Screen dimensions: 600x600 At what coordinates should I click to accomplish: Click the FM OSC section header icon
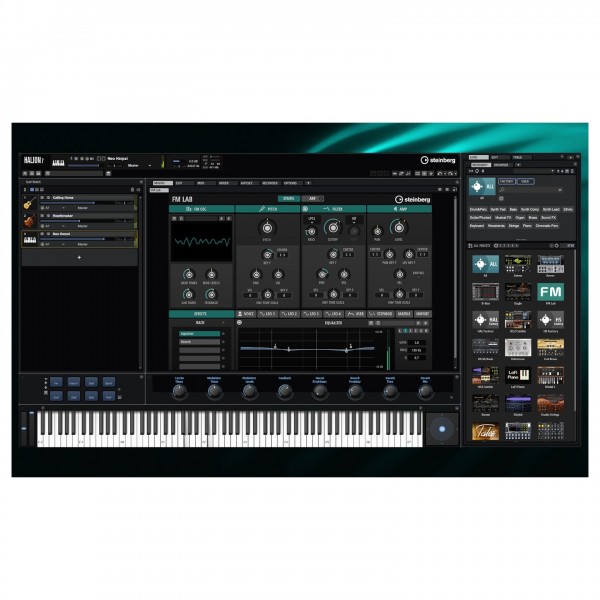click(x=188, y=209)
